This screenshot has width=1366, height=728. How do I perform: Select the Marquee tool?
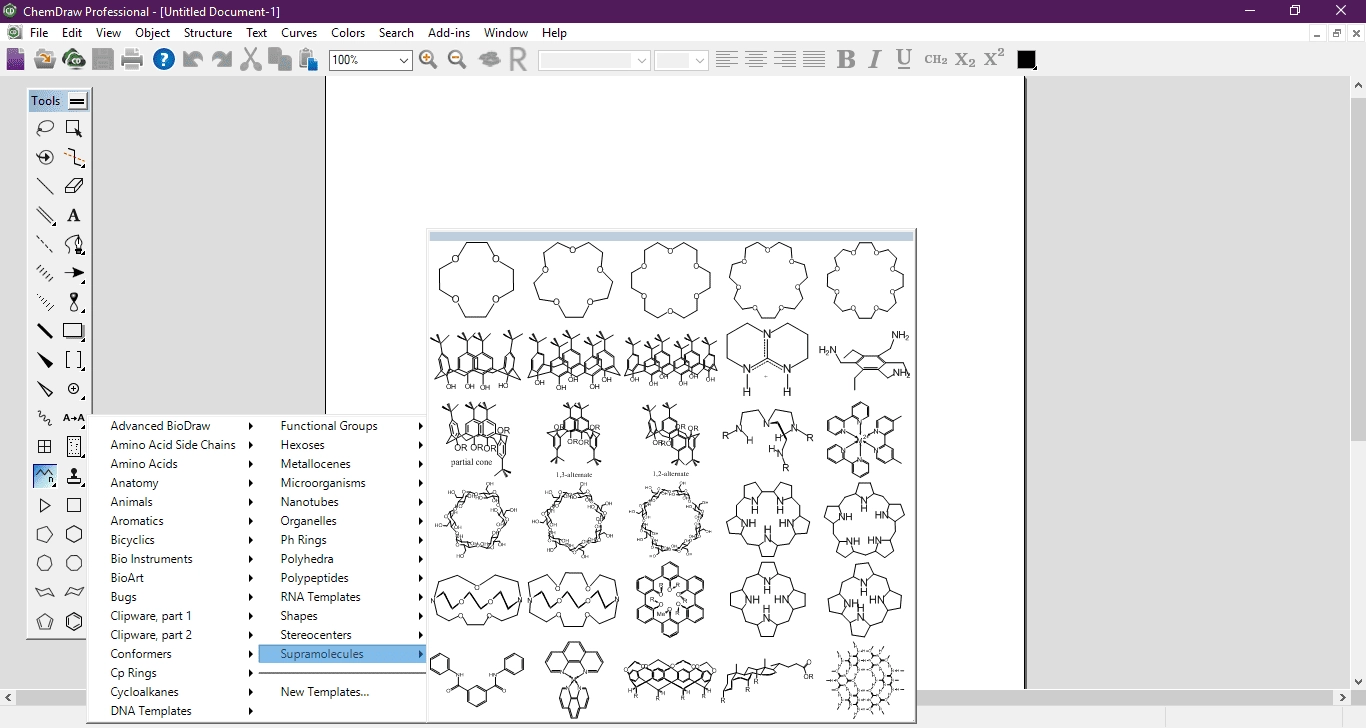click(x=74, y=128)
